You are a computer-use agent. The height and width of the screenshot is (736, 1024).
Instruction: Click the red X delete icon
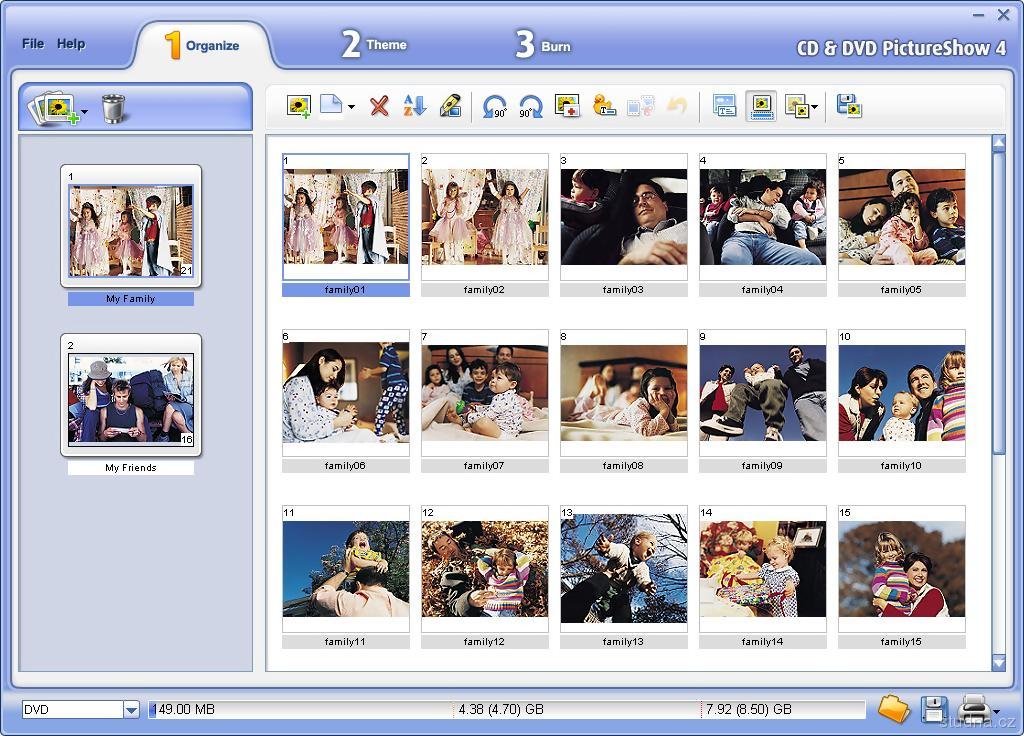click(x=379, y=106)
